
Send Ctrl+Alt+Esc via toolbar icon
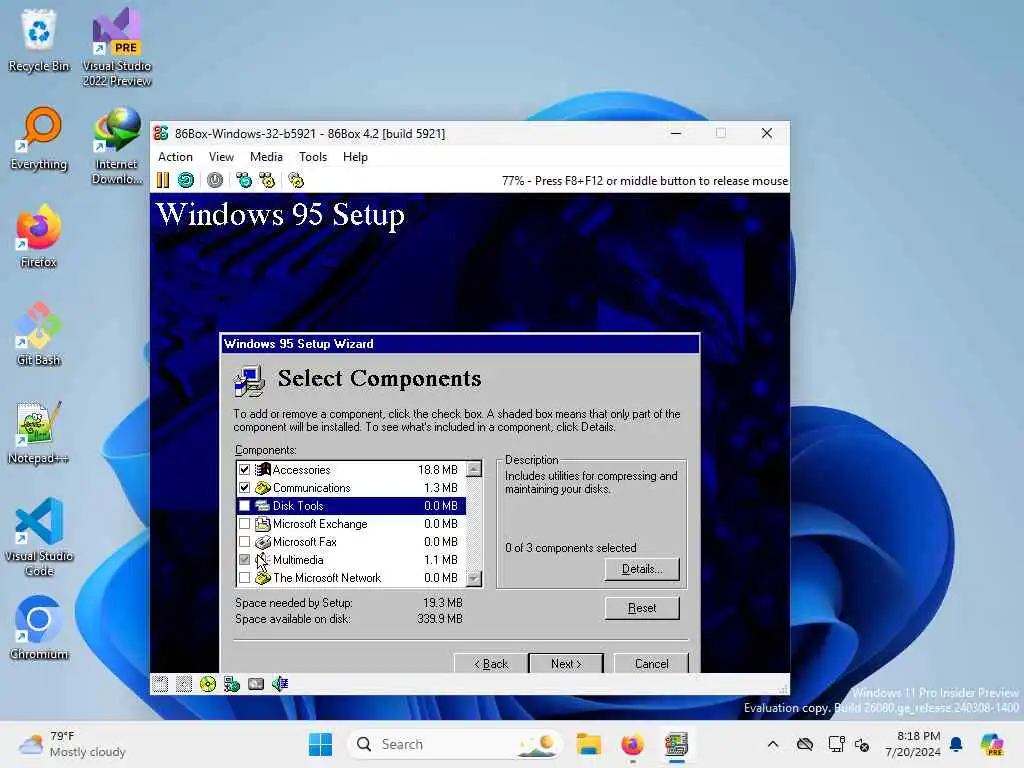pos(267,180)
